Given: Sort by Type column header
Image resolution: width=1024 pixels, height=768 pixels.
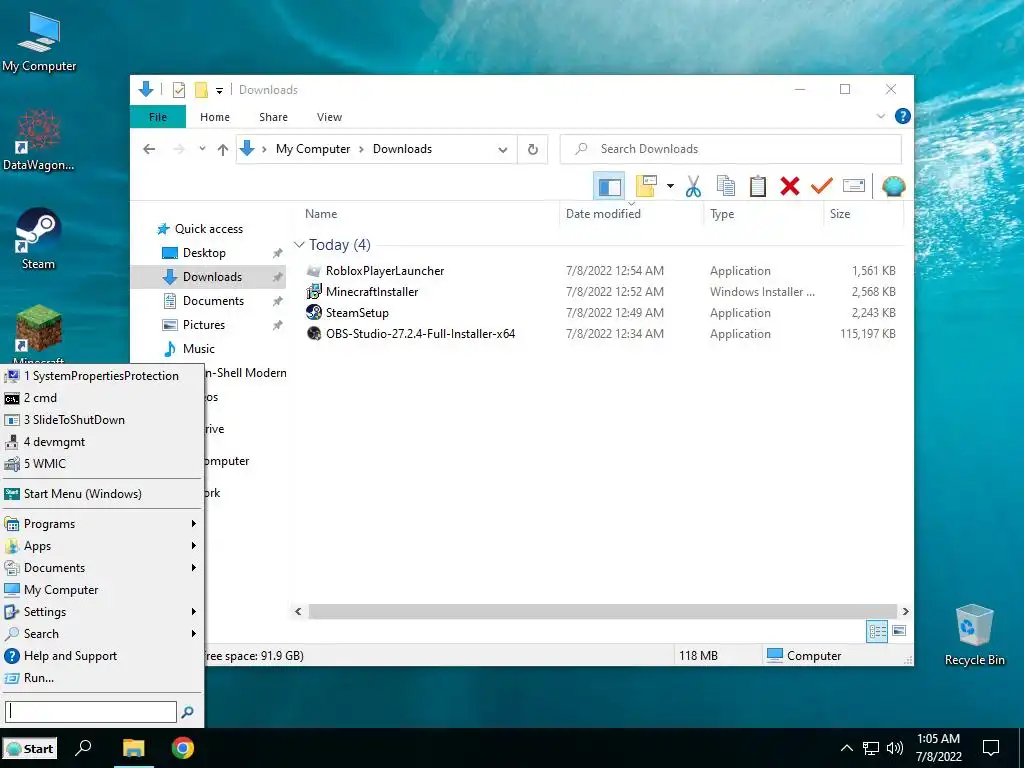Looking at the screenshot, I should pyautogui.click(x=722, y=214).
